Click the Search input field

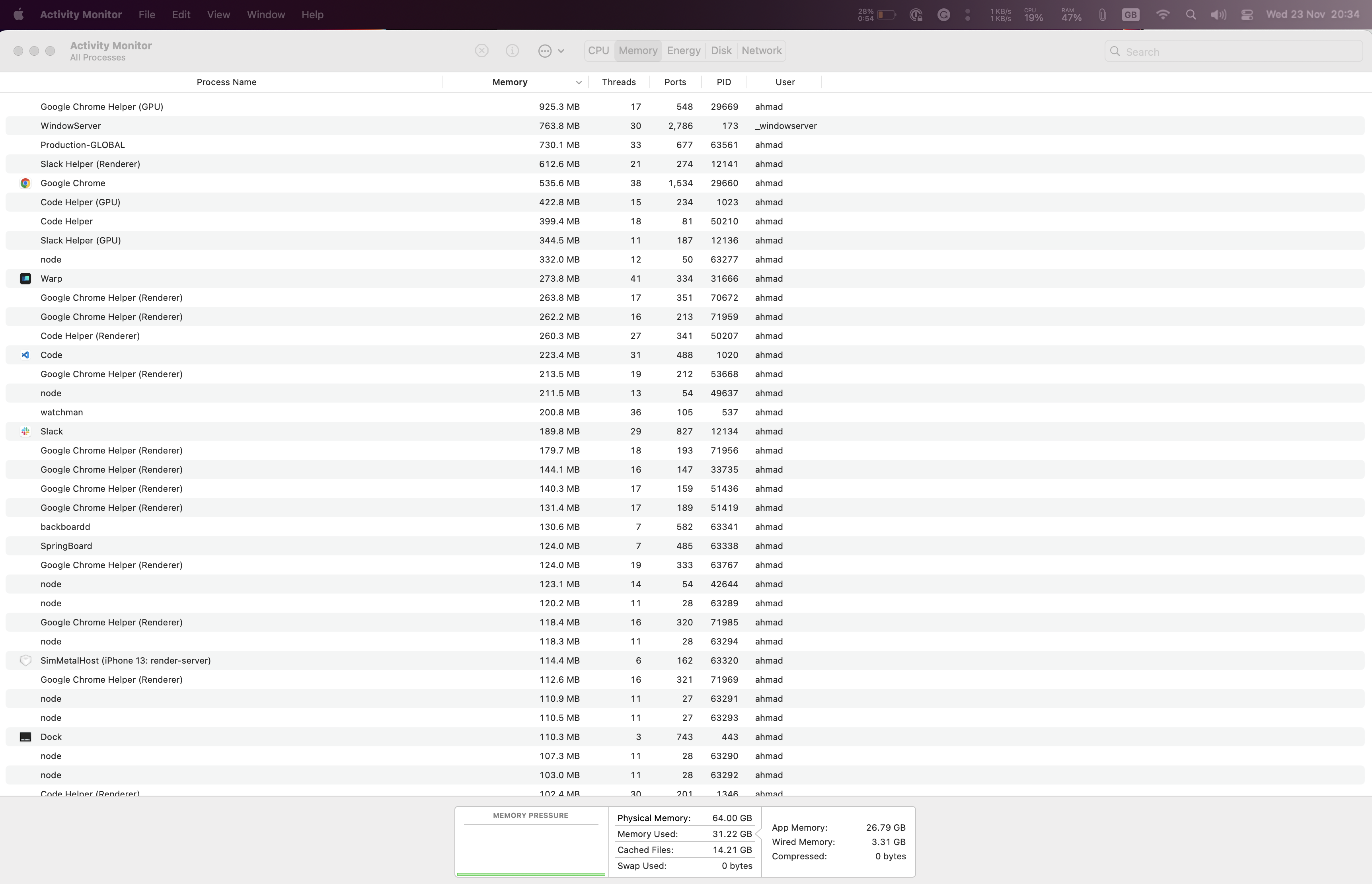(1233, 52)
